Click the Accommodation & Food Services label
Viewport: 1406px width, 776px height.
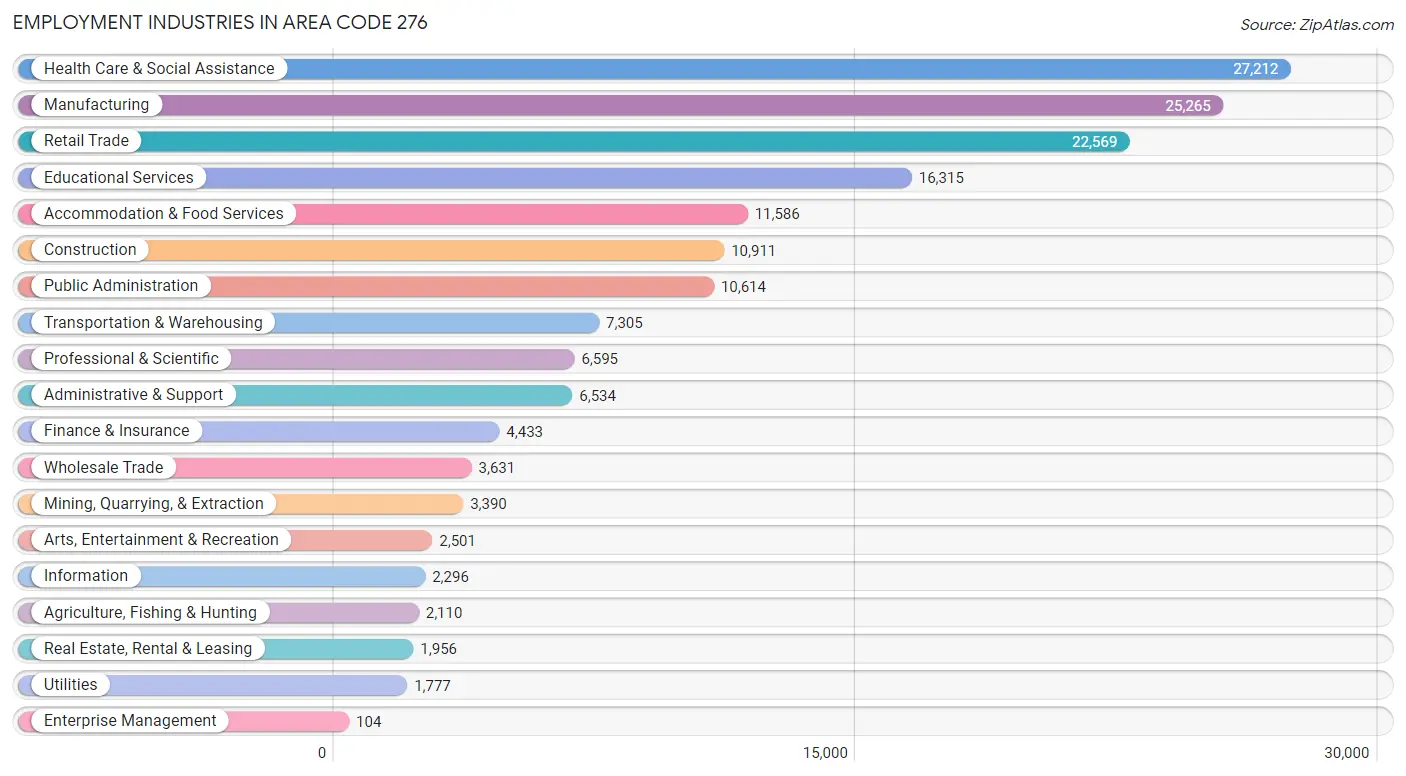click(x=164, y=213)
